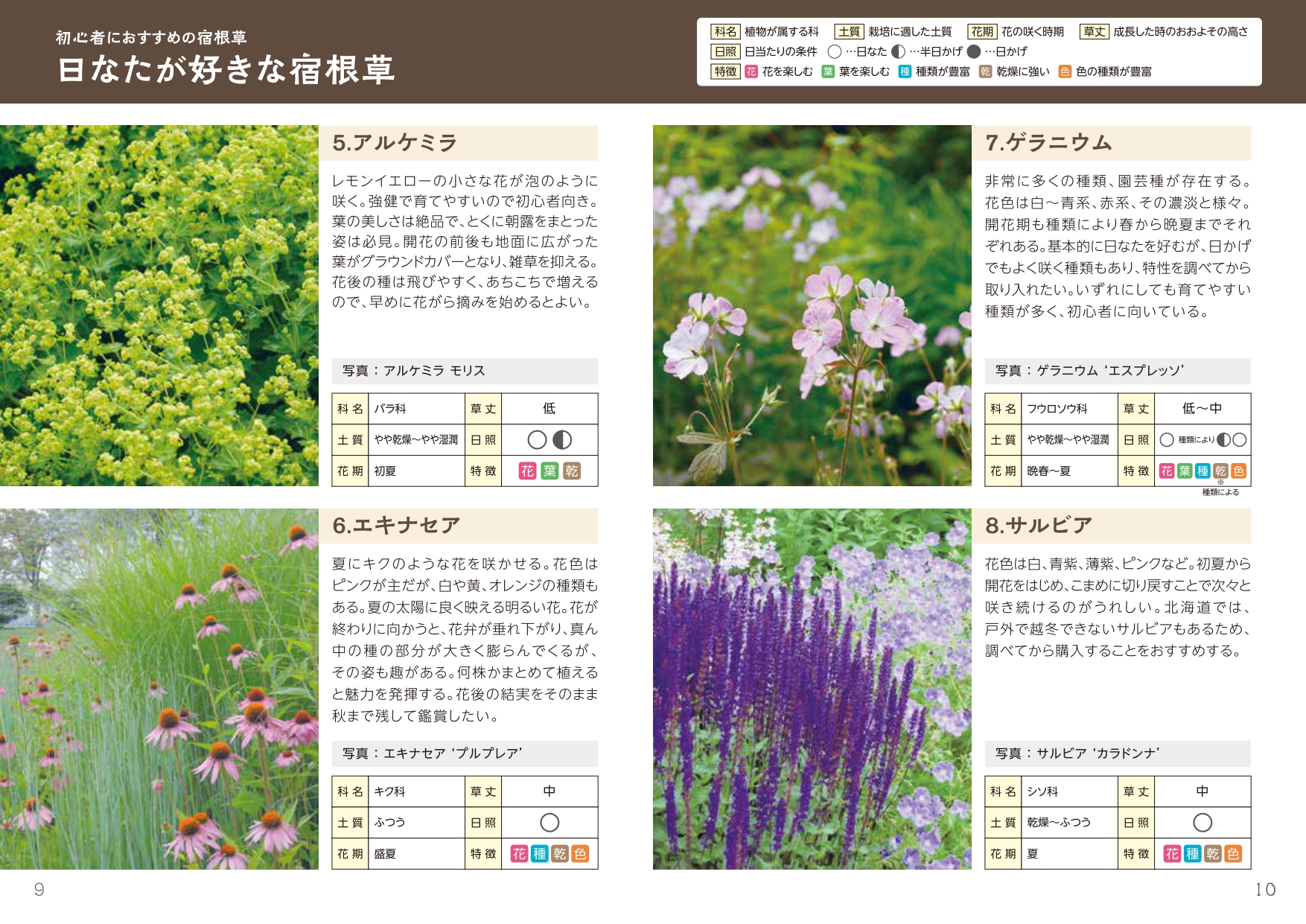Viewport: 1306px width, 924px height.
Task: Click the blue 種 icon in the top legend
Action: coord(905,71)
